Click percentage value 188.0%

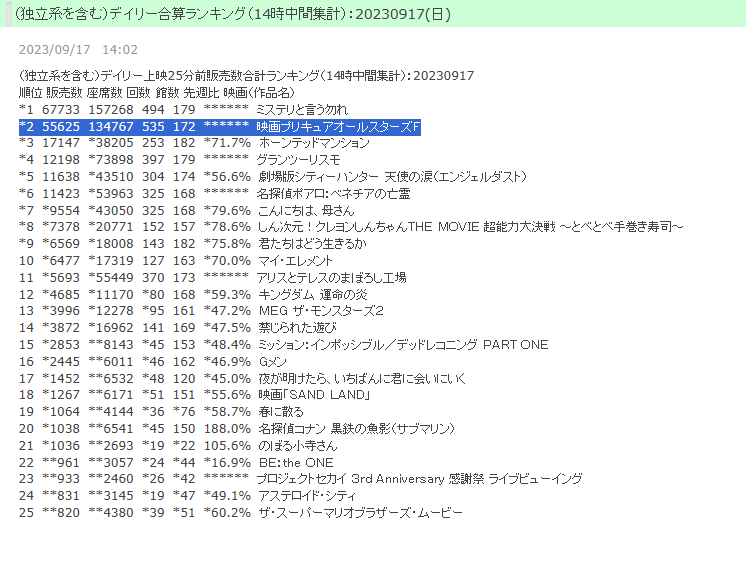pyautogui.click(x=227, y=429)
